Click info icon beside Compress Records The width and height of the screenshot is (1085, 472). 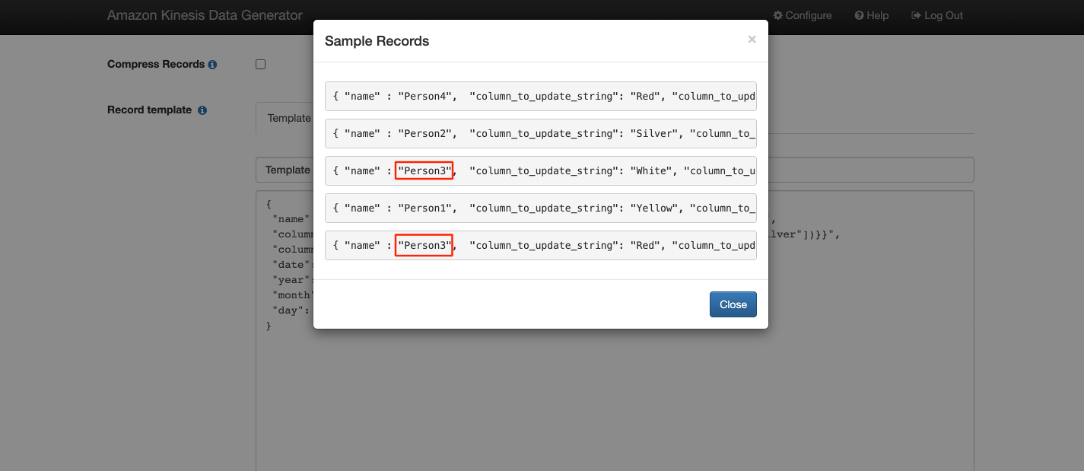[212, 64]
